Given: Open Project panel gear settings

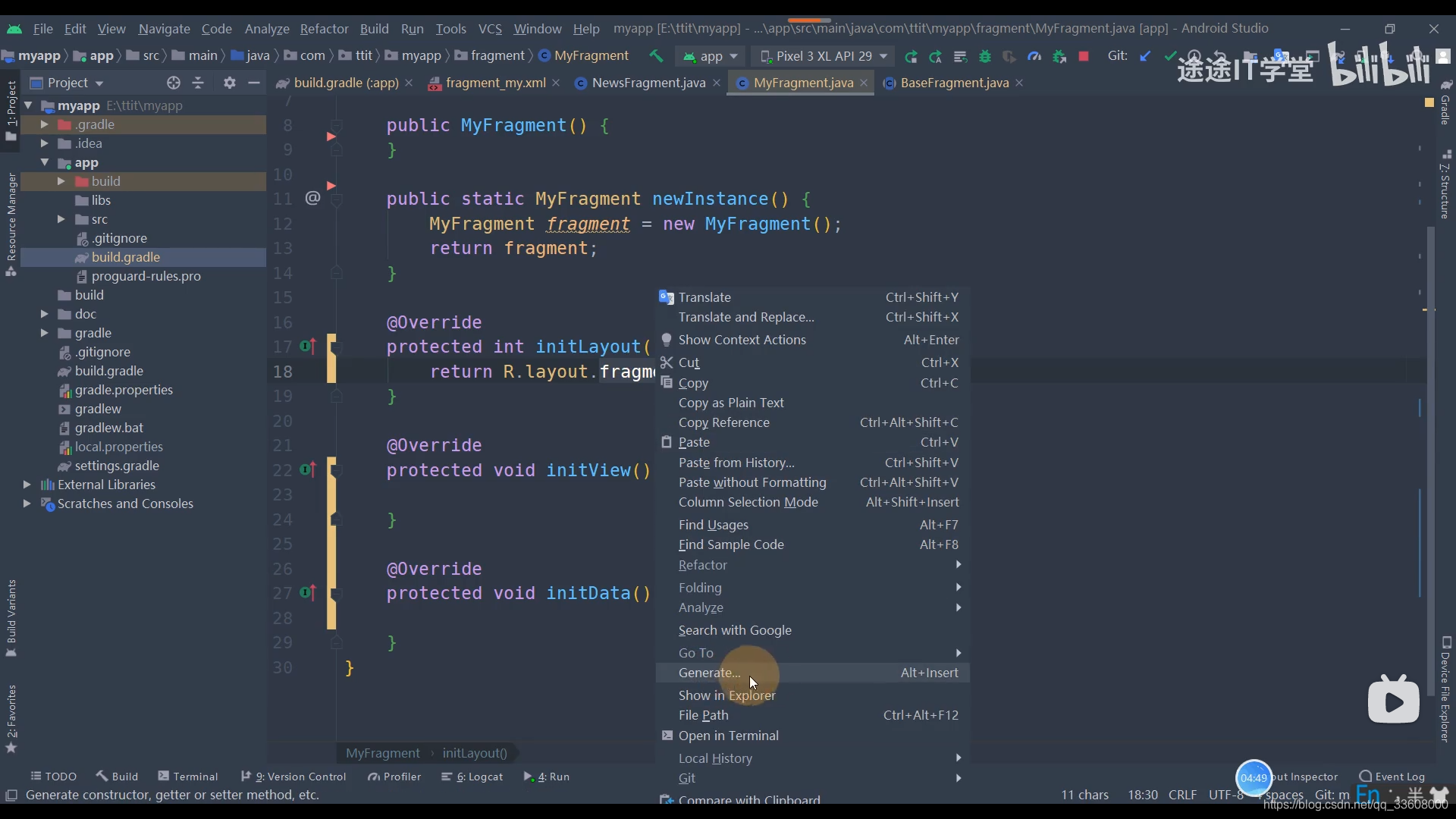Looking at the screenshot, I should tap(230, 83).
